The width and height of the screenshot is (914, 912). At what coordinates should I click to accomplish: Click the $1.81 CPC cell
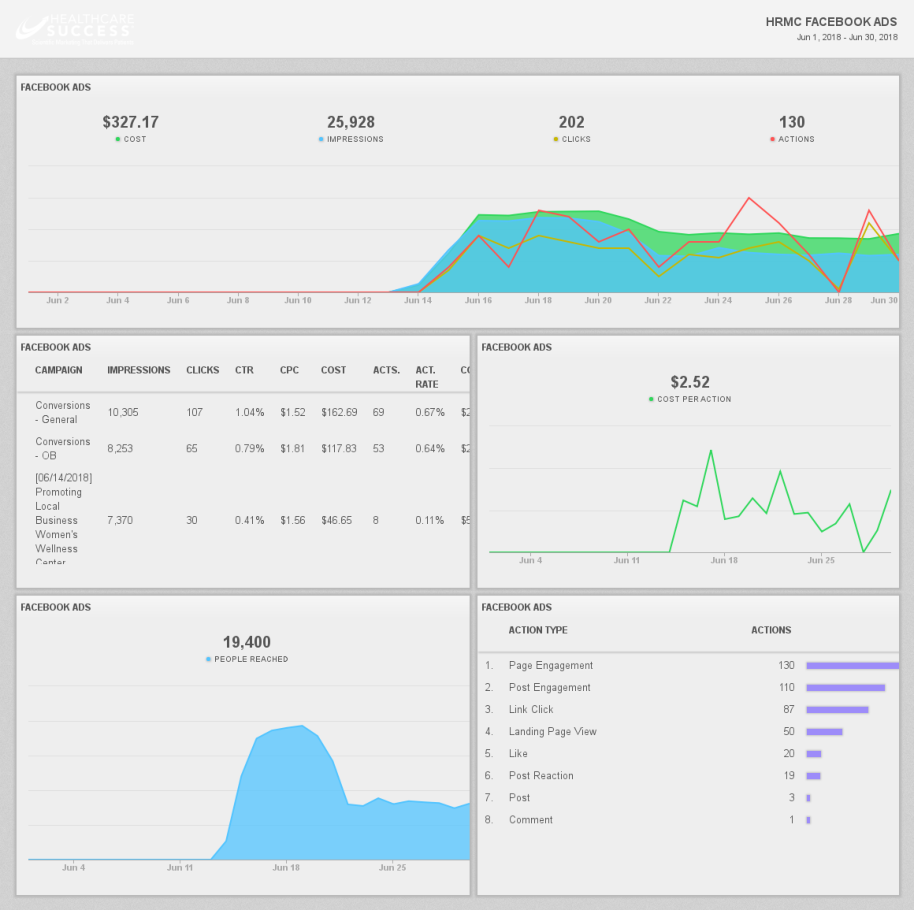[x=293, y=449]
